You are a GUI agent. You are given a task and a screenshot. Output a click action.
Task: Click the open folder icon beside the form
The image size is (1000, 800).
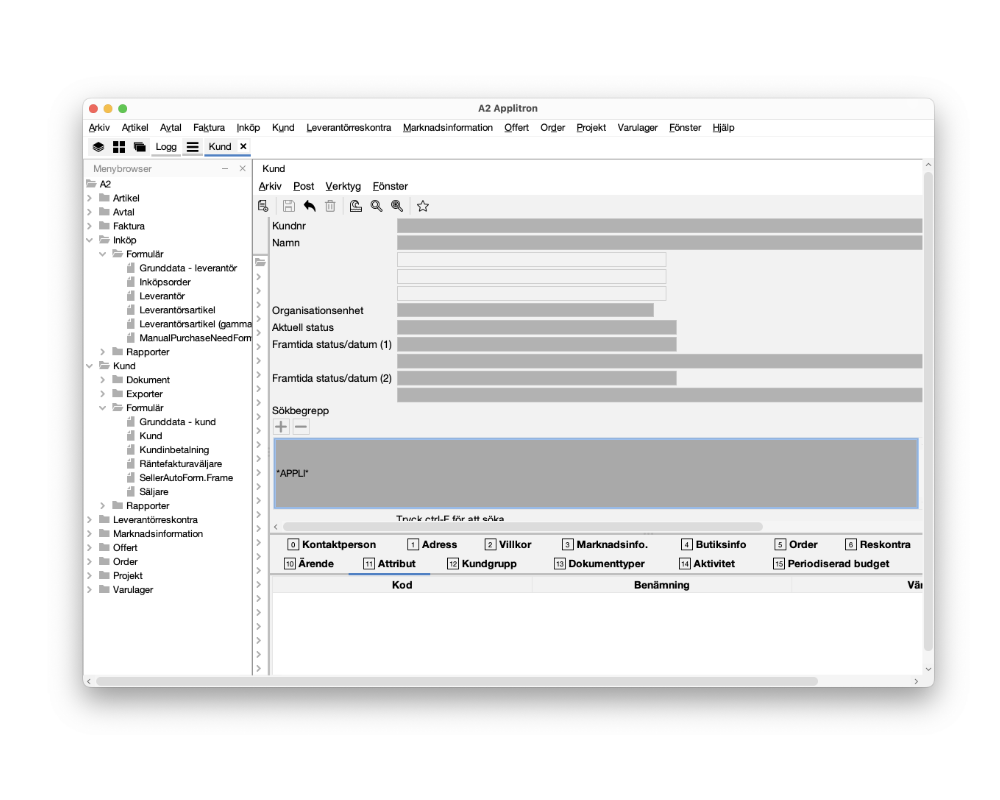click(260, 262)
